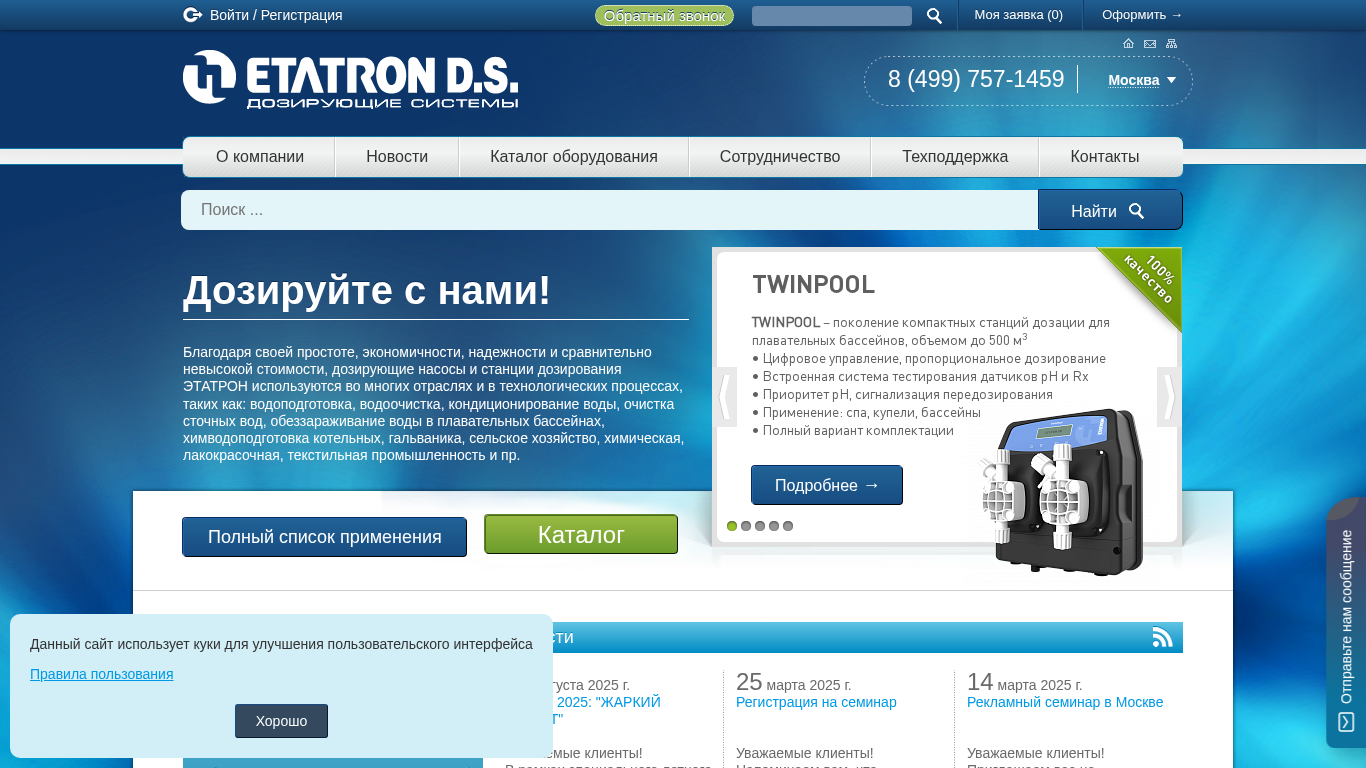Open the RSS feed icon in news header
The width and height of the screenshot is (1366, 768).
coord(1162,637)
